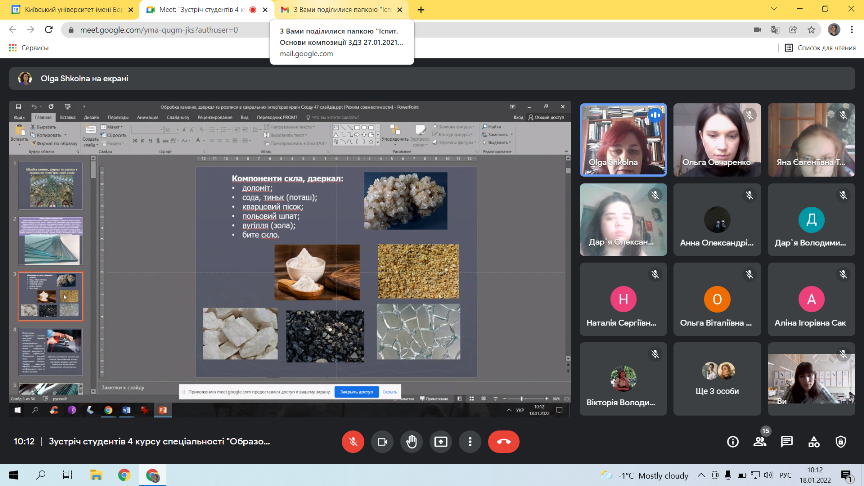Click the Present now screen icon
The height and width of the screenshot is (486, 864).
[440, 441]
